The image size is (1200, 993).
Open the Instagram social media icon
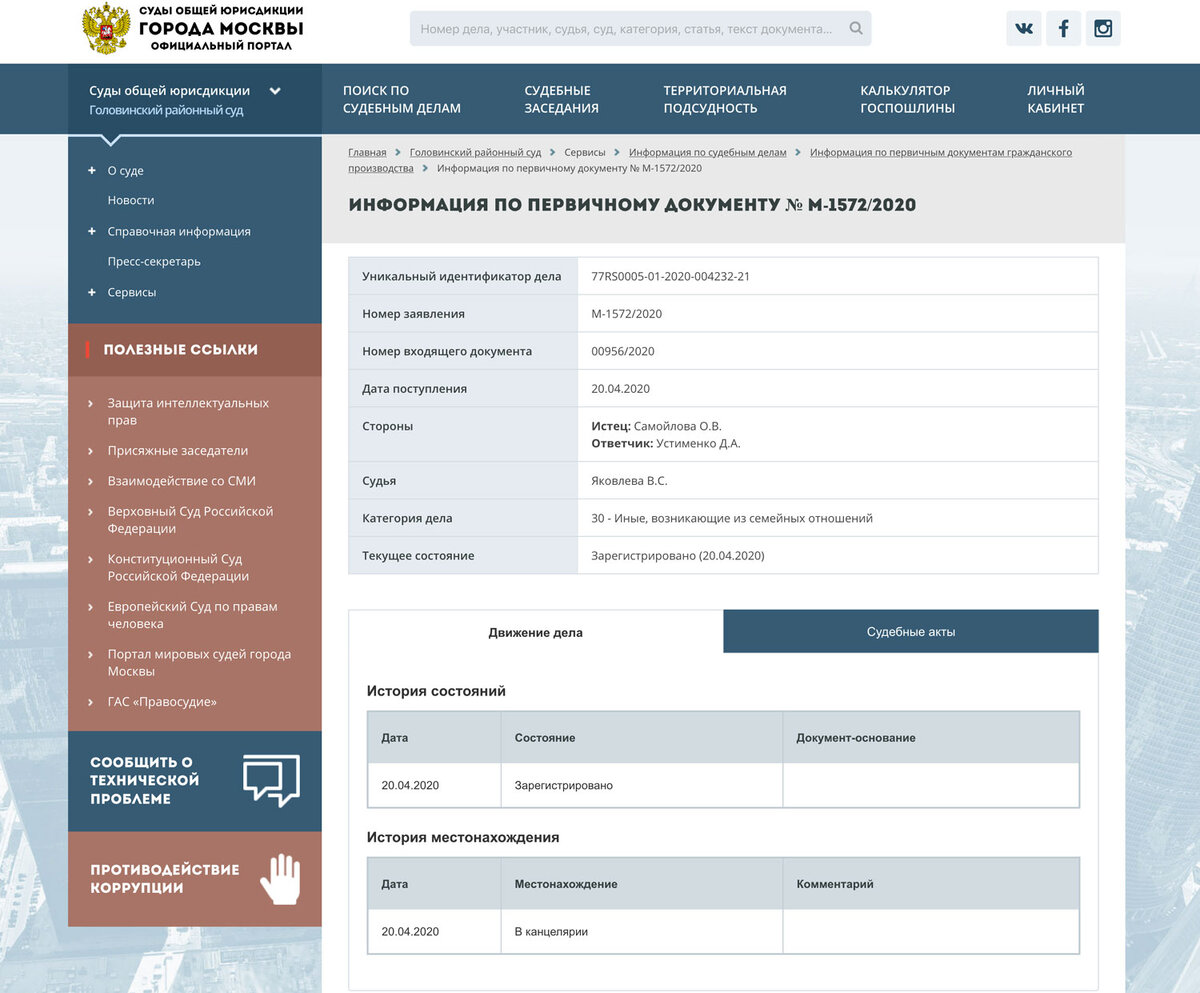(x=1103, y=28)
